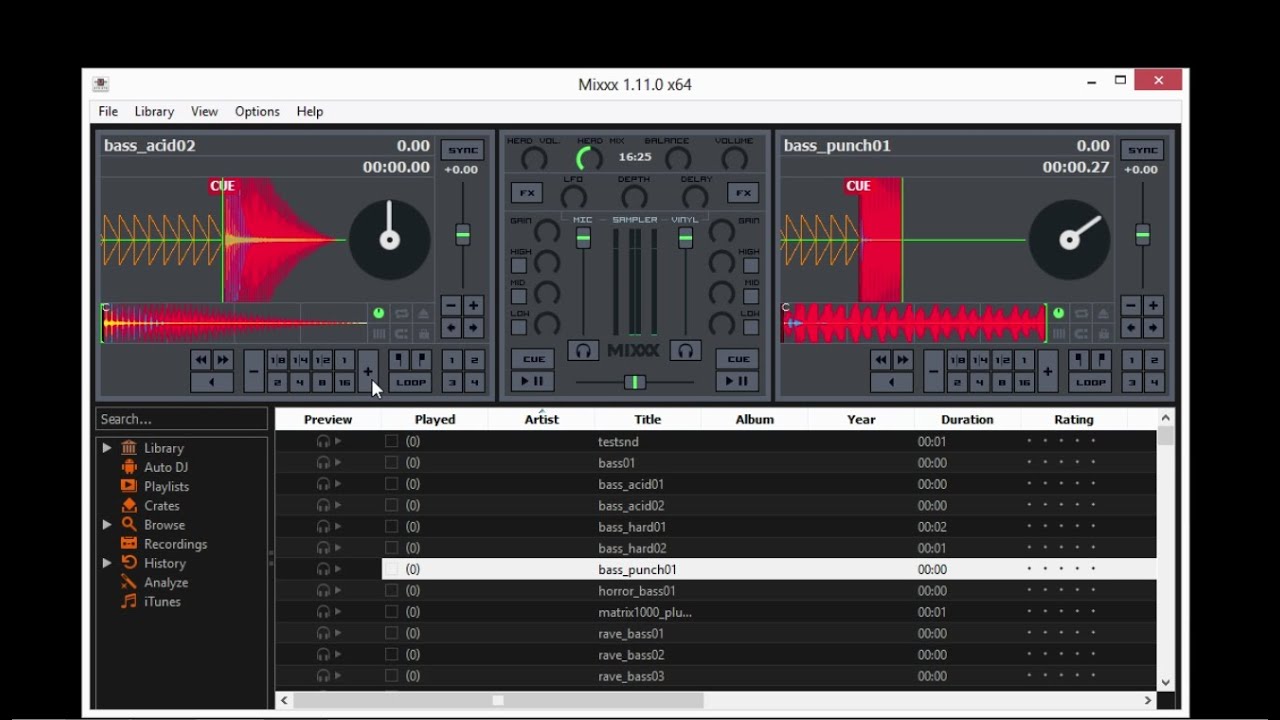Expand the Library tree node
Image resolution: width=1280 pixels, height=720 pixels.
pos(107,448)
